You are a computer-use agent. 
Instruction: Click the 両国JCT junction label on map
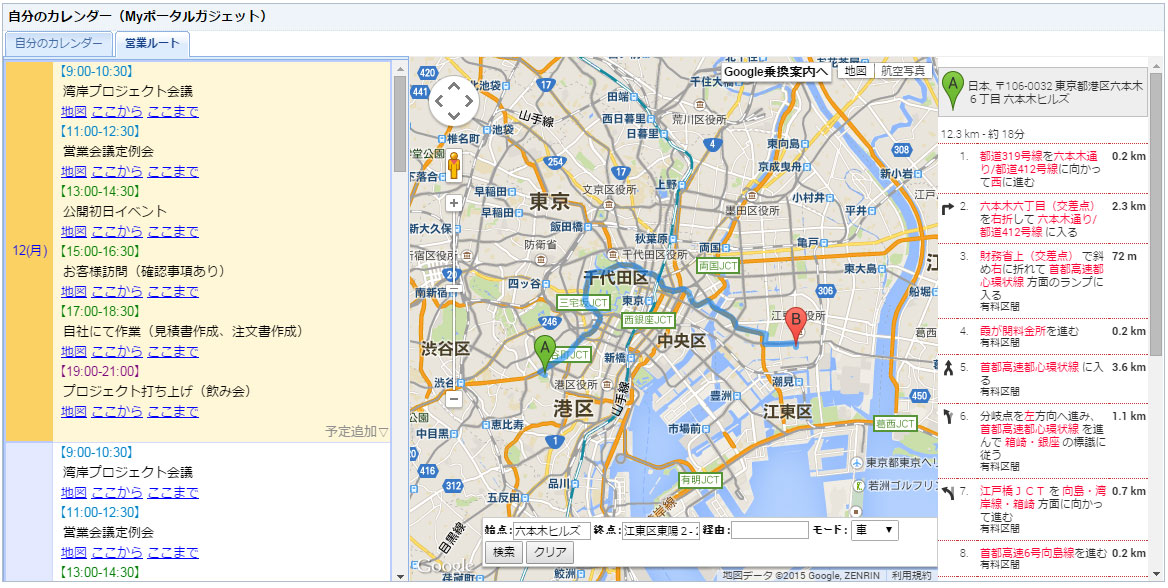717,265
